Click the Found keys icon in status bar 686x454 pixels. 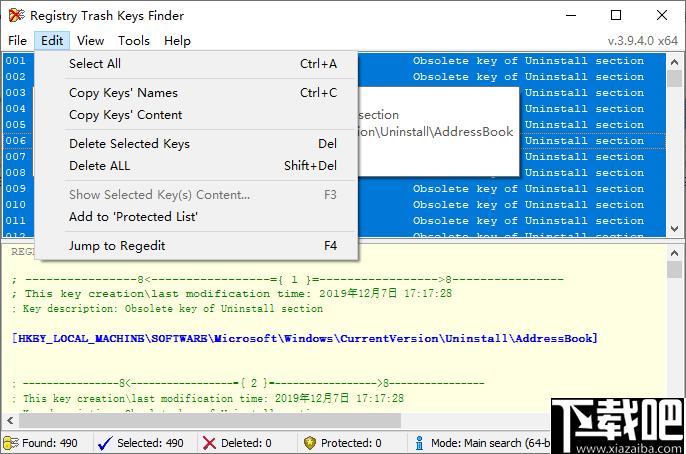[11, 443]
